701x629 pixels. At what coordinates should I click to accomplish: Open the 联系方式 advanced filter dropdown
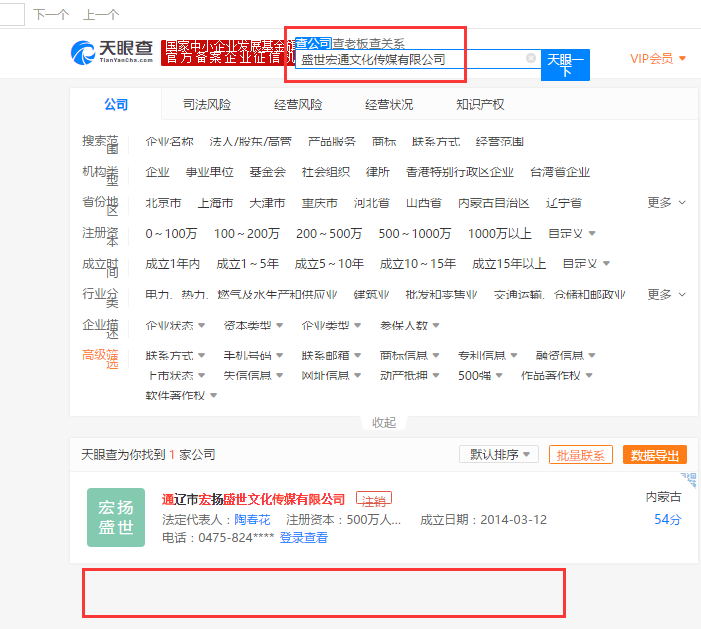[x=175, y=355]
